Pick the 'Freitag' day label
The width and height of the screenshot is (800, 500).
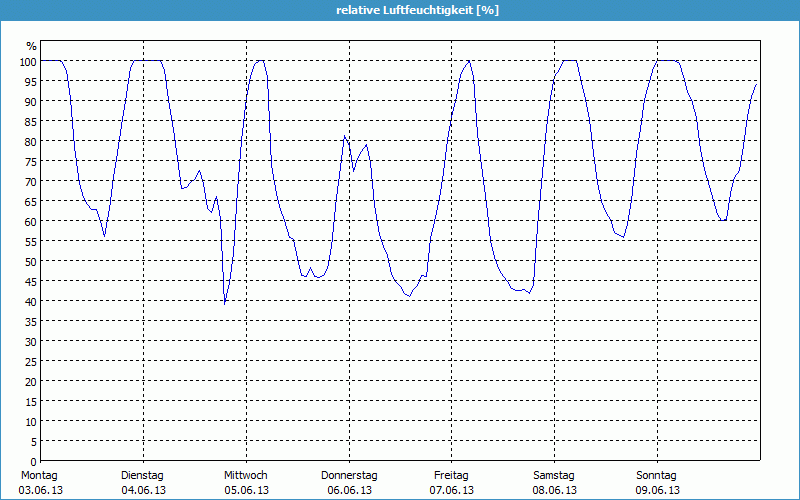(452, 475)
